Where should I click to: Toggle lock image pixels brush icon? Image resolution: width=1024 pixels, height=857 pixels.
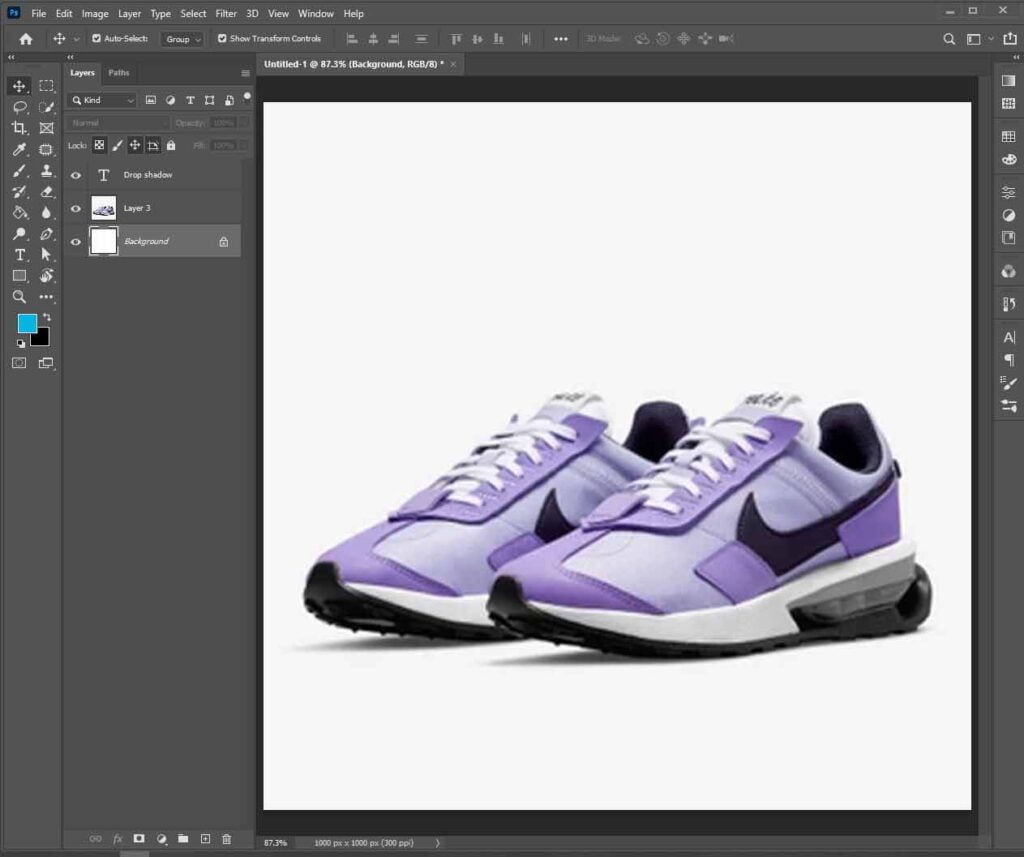(117, 145)
